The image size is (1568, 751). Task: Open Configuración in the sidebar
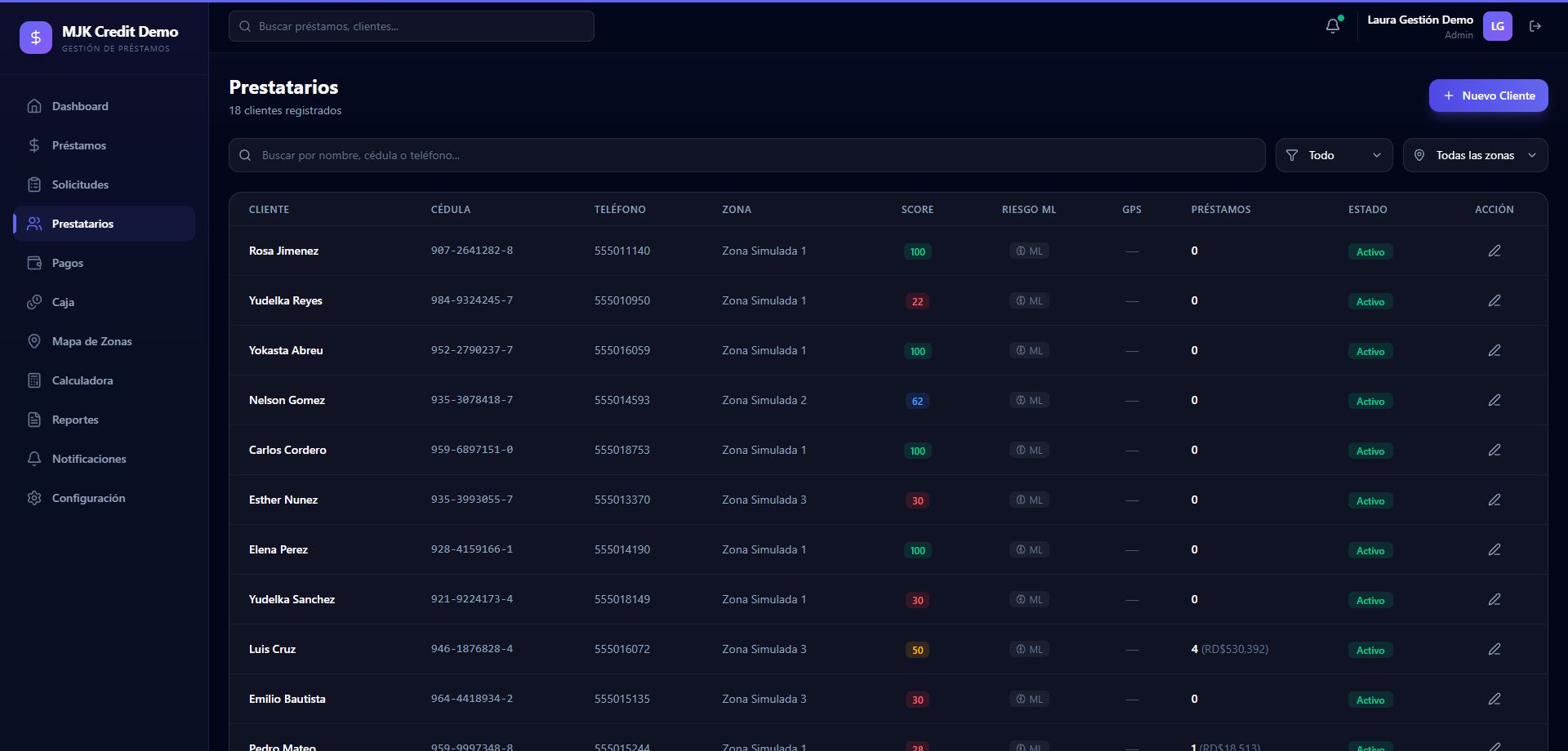[x=105, y=498]
